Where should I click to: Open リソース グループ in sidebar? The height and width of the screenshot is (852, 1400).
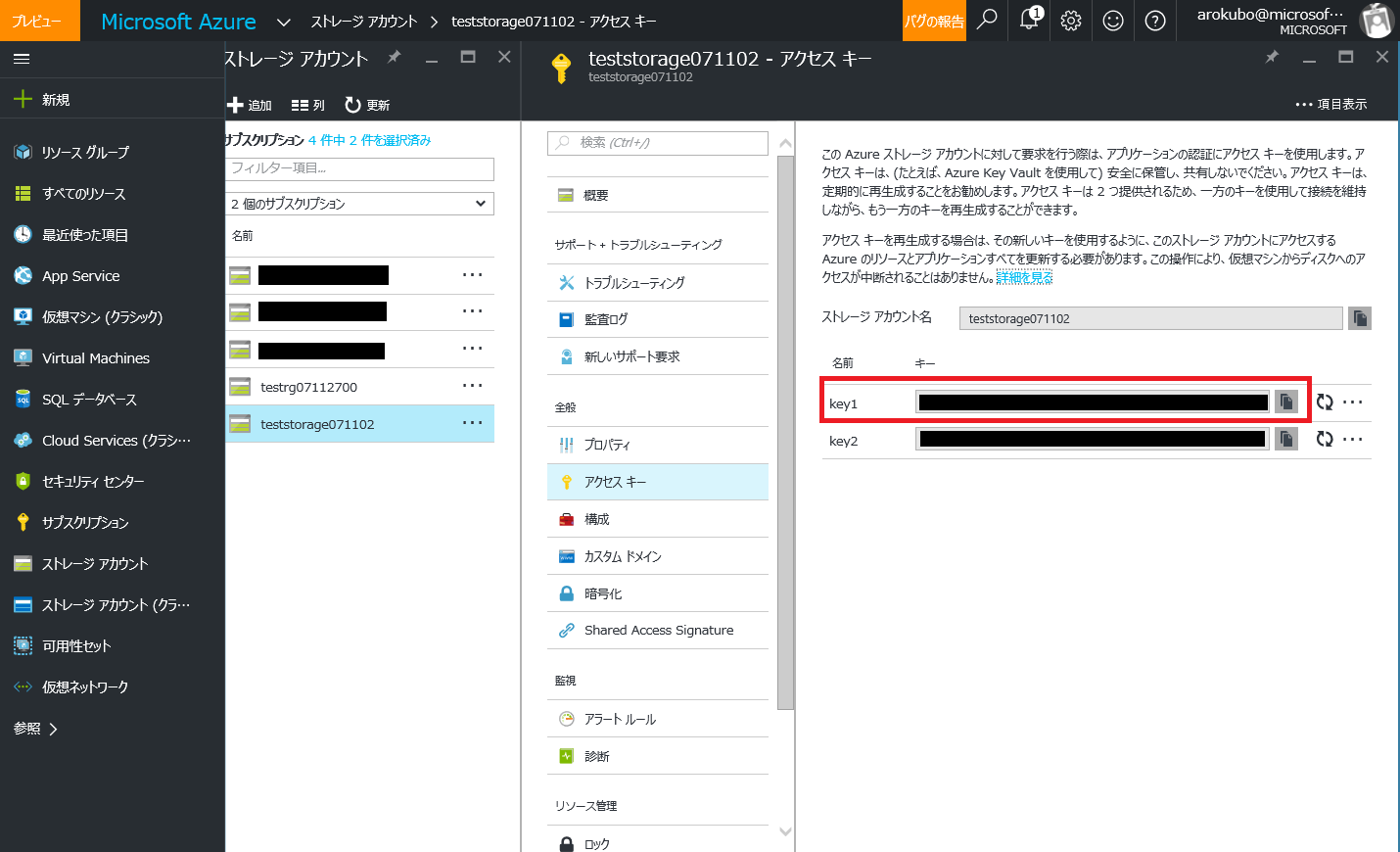tap(113, 152)
